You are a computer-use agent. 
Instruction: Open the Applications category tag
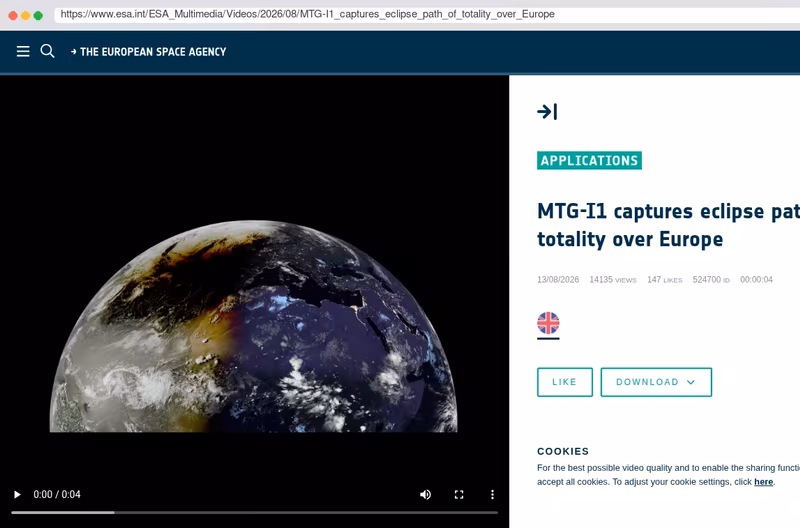coord(589,161)
